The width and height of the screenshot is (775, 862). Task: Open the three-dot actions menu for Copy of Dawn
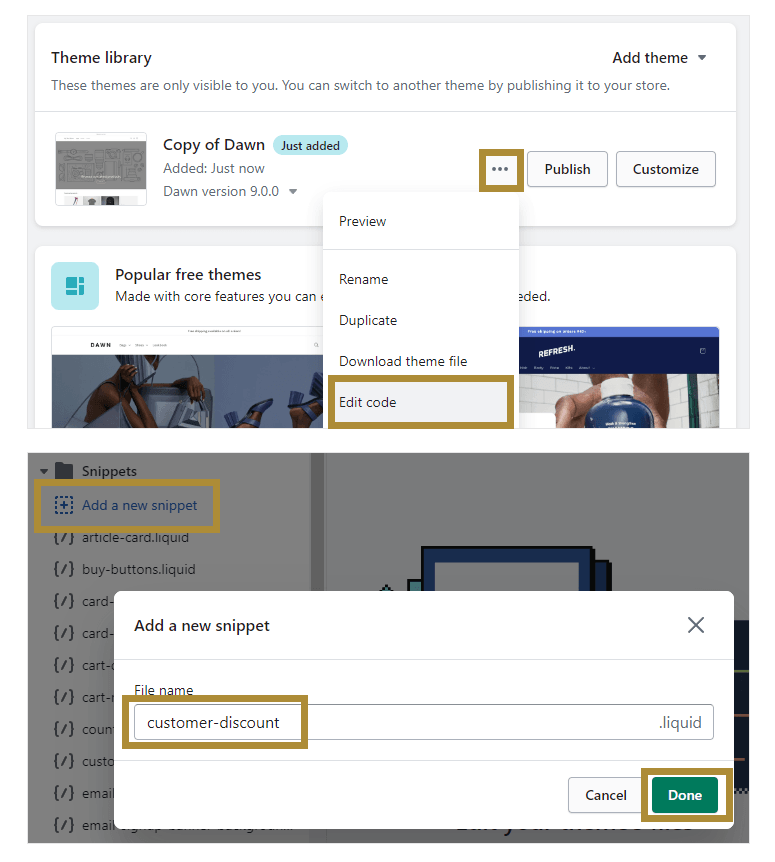click(500, 169)
